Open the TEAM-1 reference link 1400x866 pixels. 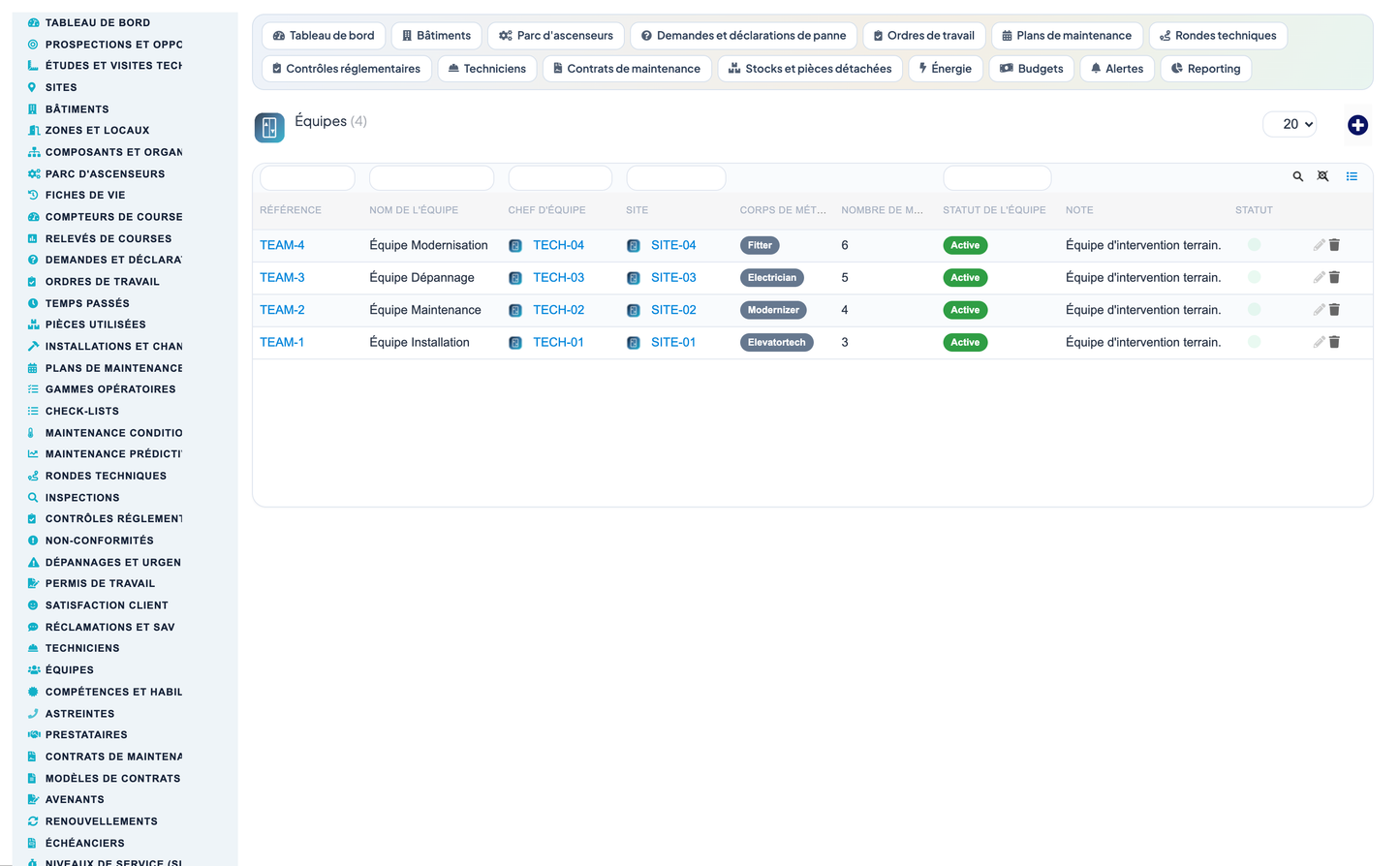point(282,342)
